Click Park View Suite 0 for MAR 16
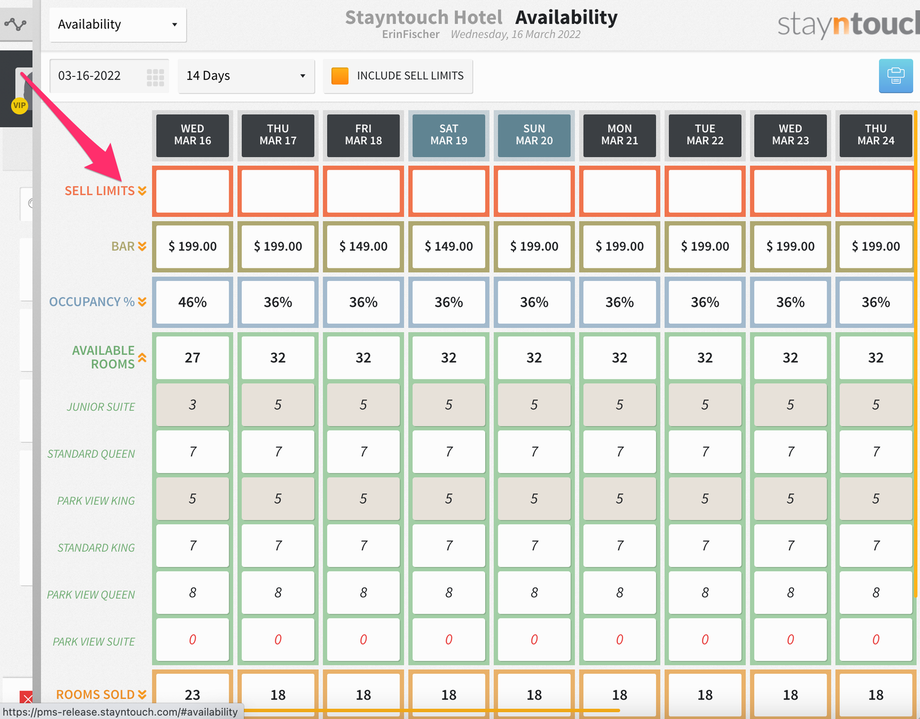Image resolution: width=920 pixels, height=719 pixels. [192, 640]
